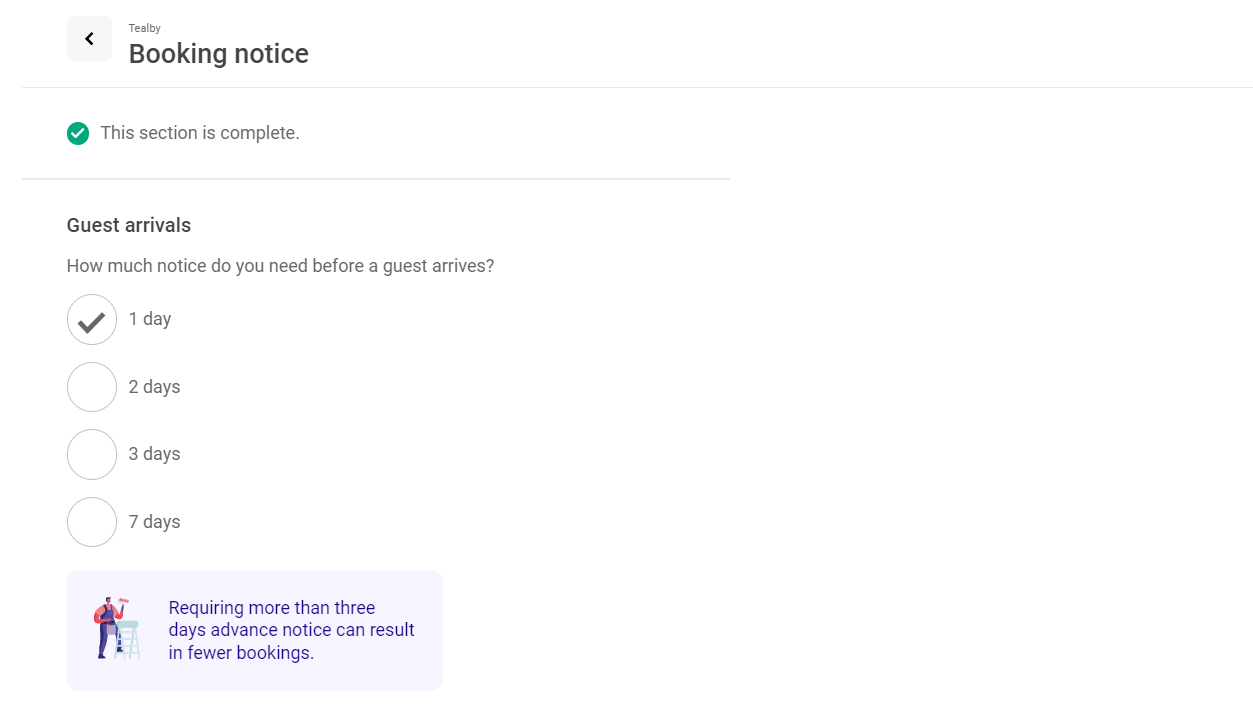1253x721 pixels.
Task: Click the "Guest arrivals" heading
Action: 129,226
